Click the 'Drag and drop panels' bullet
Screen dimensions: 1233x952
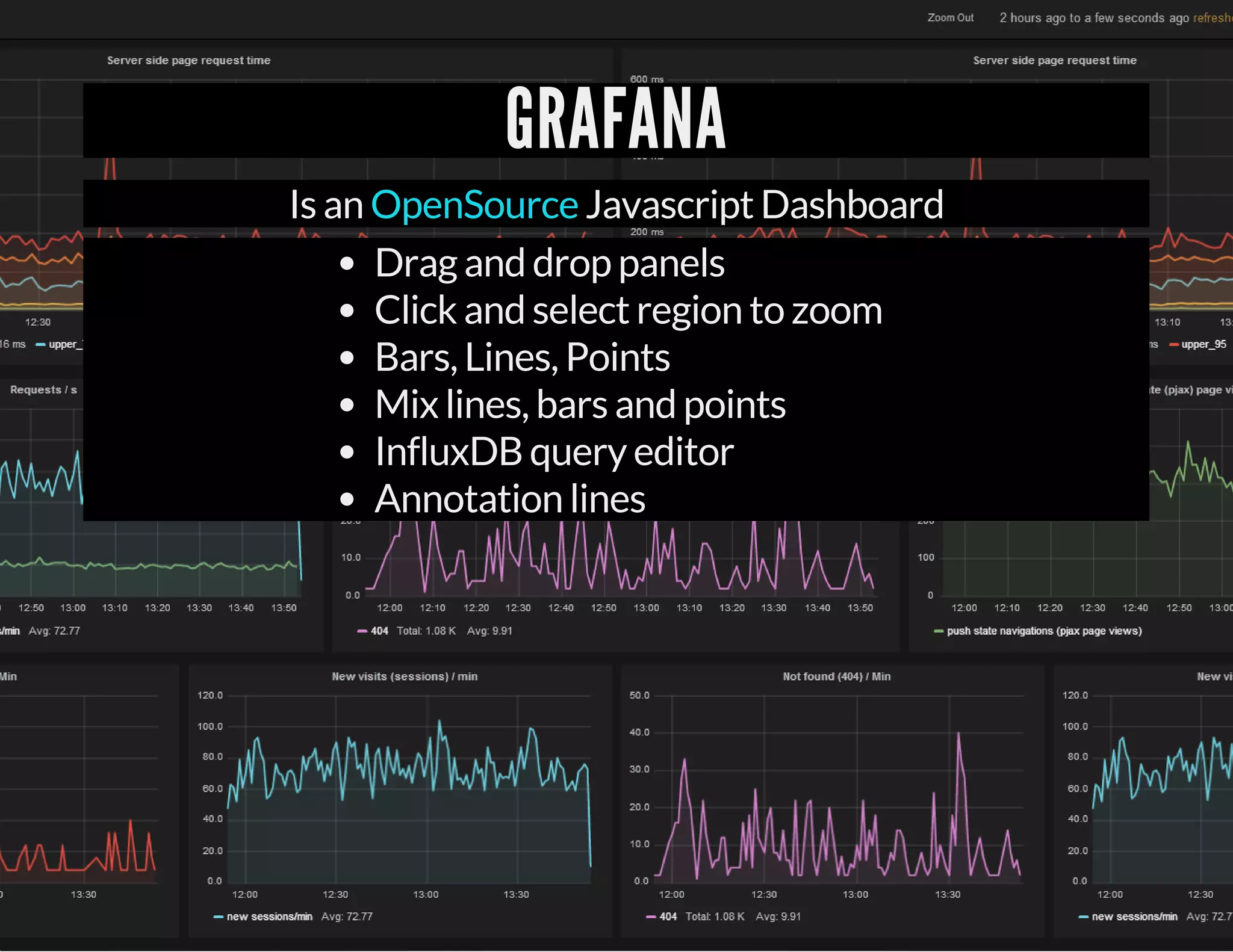550,263
